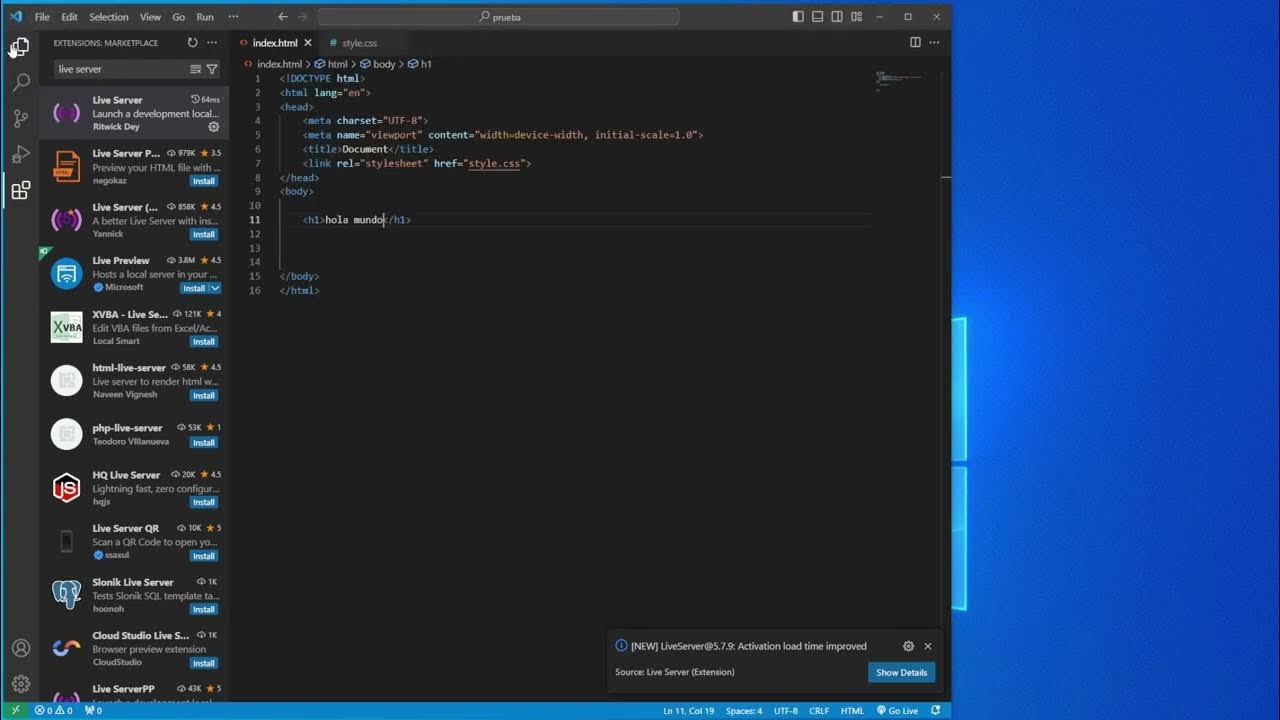1280x720 pixels.
Task: Show errors and warnings in status bar
Action: click(54, 711)
